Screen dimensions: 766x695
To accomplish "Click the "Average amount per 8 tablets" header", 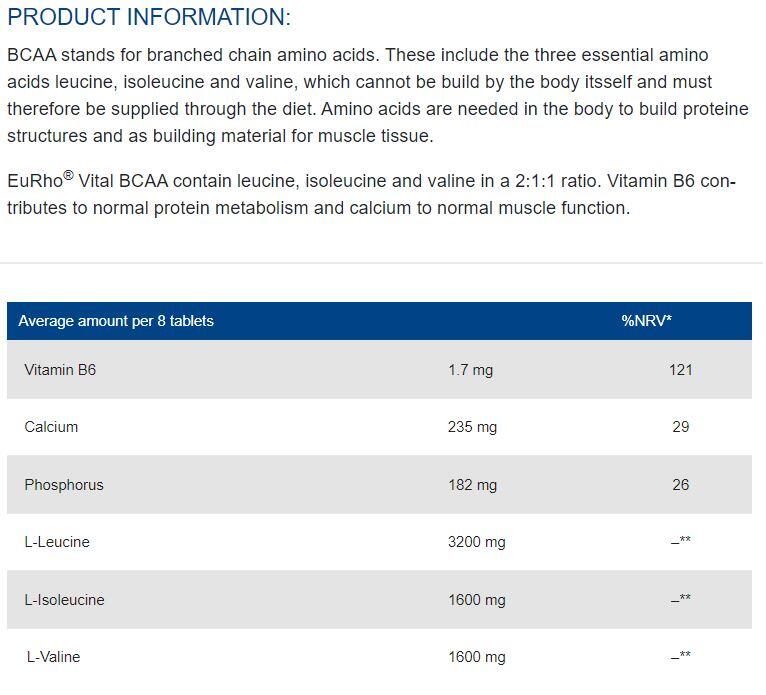I will coord(116,321).
